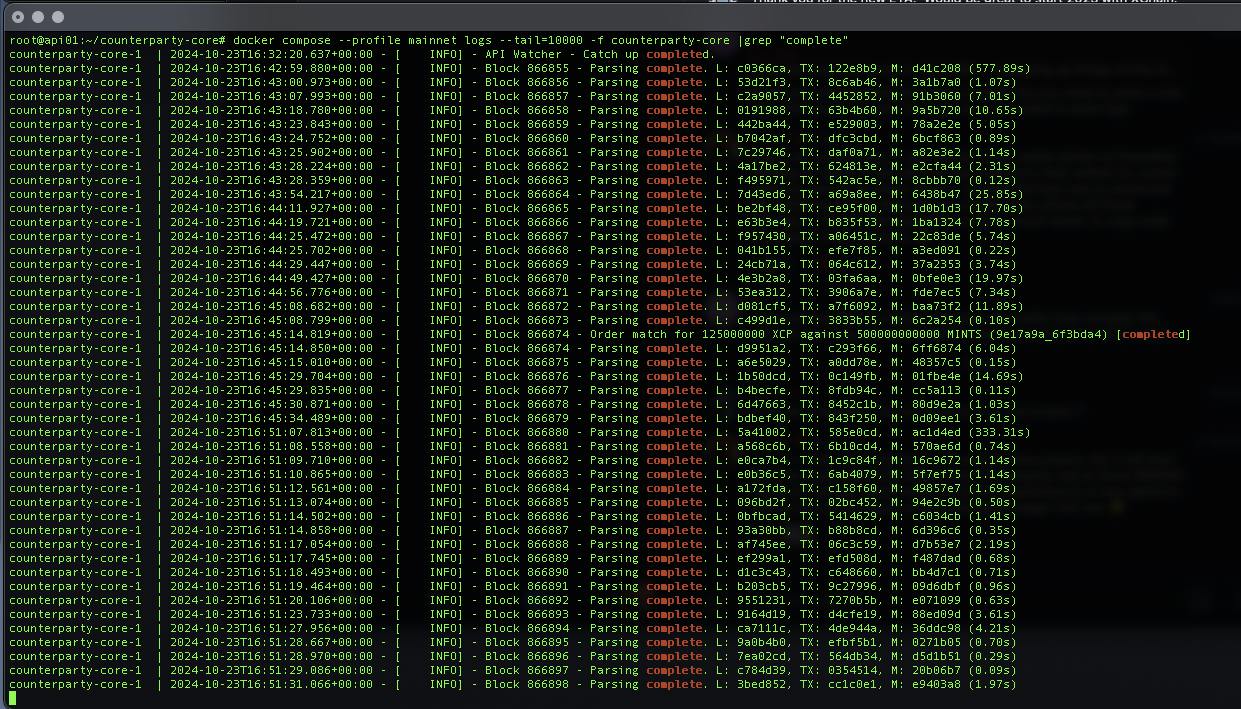Click the '[completed]' status of the order watch
Viewport: 1241px width, 709px height.
click(x=1153, y=334)
